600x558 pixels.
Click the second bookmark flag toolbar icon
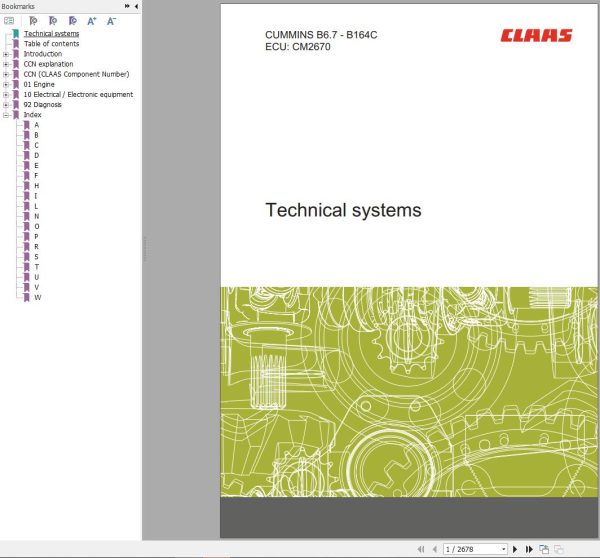tap(53, 21)
